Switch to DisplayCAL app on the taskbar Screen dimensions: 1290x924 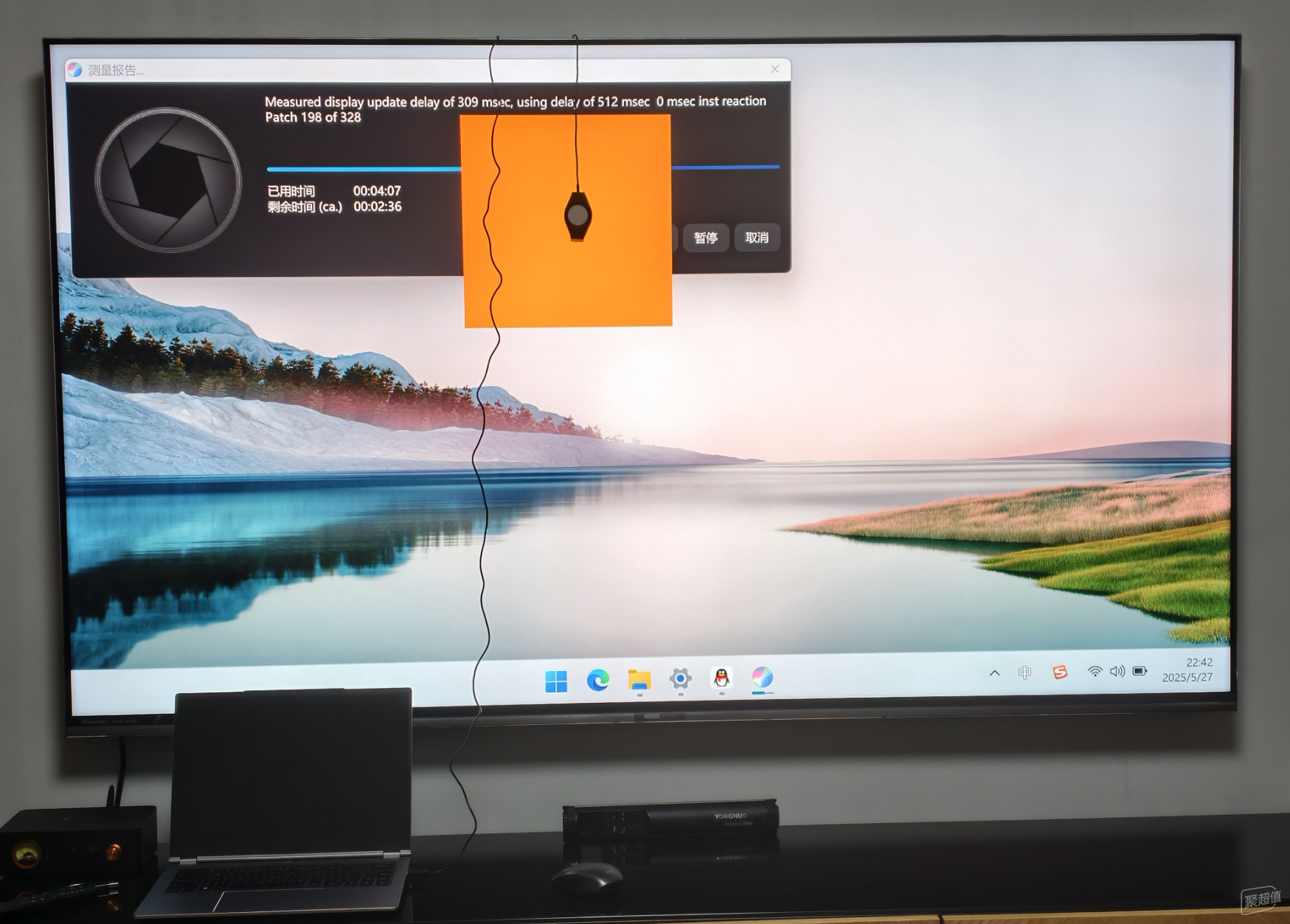click(763, 677)
